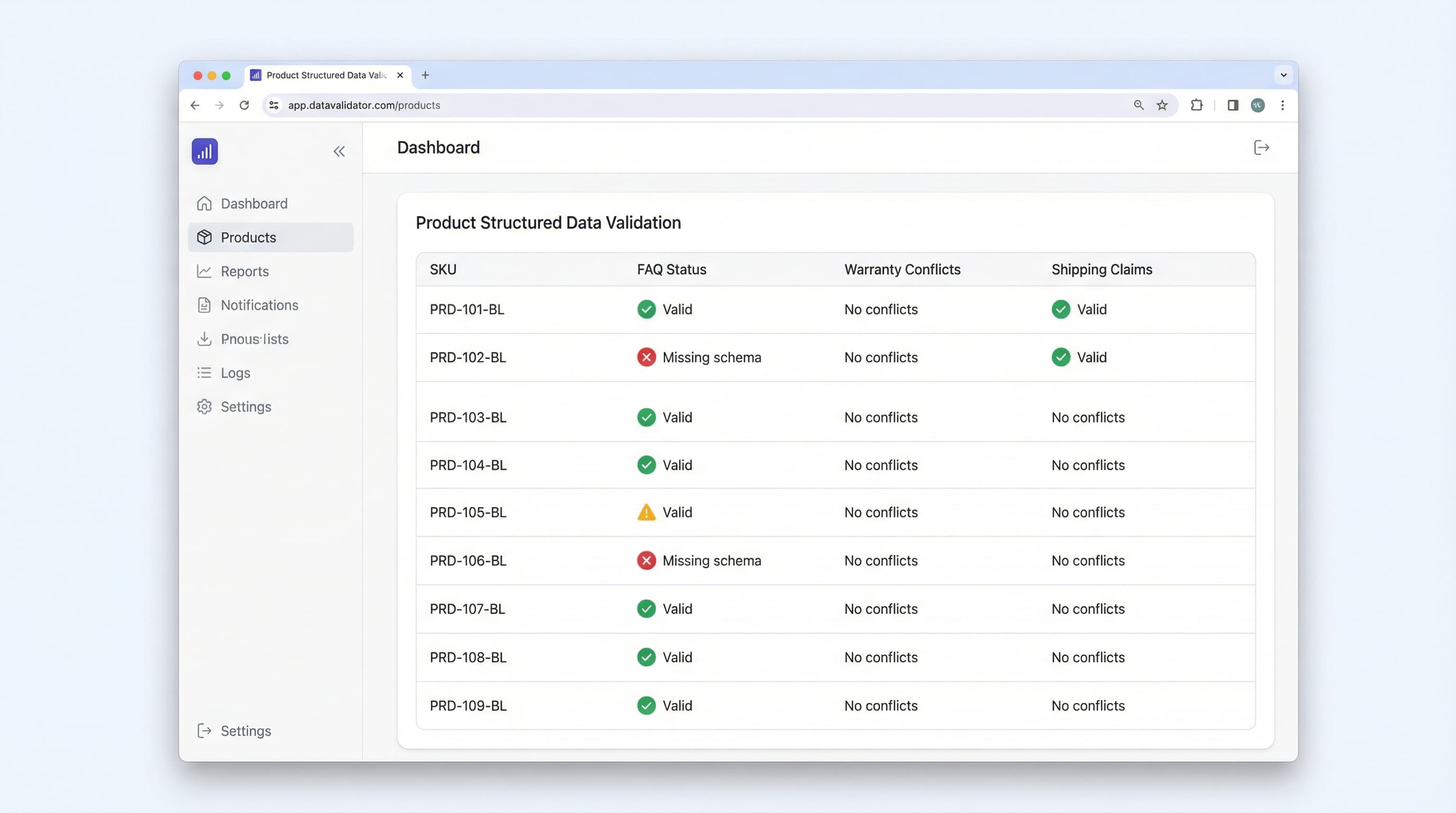The height and width of the screenshot is (813, 1456).
Task: Click the log-out icon beside Dashboard header
Action: click(x=1261, y=147)
